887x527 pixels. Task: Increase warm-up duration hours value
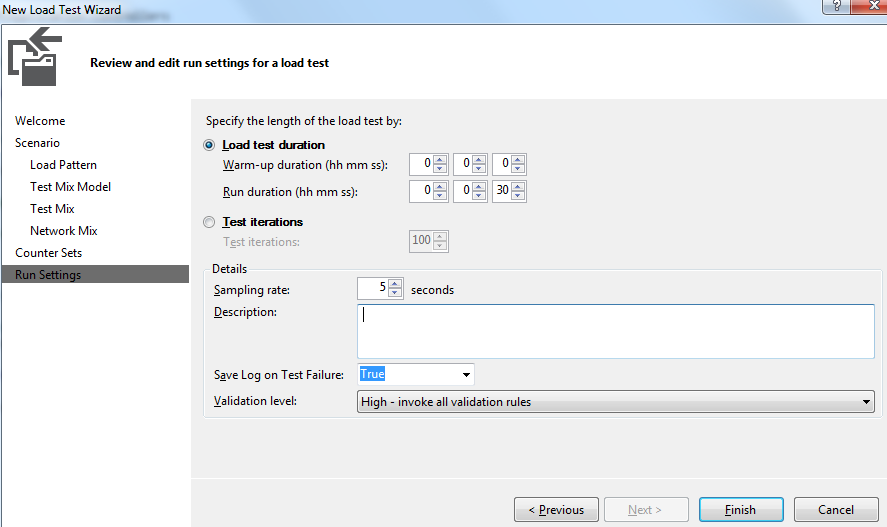[x=441, y=158]
